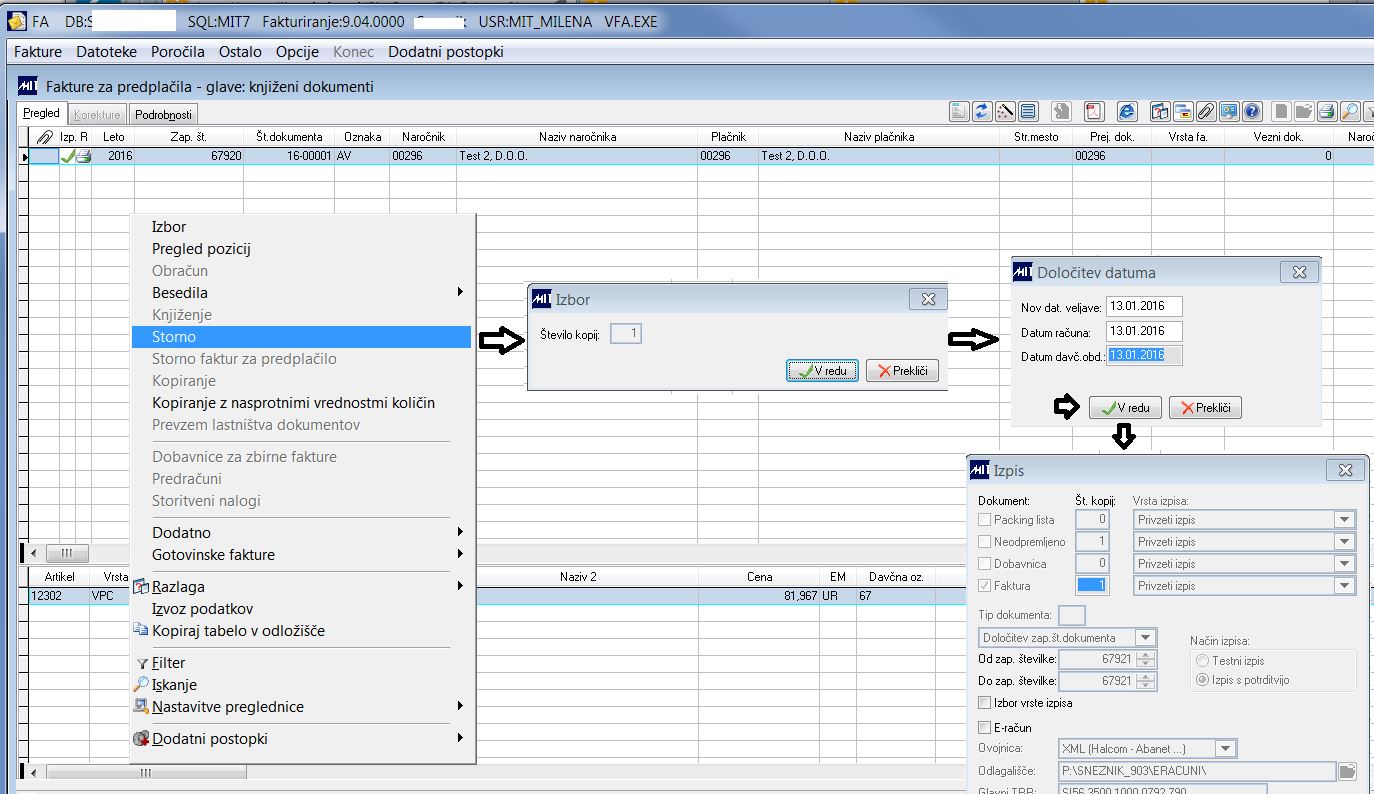Open the Poročila menu

coord(178,52)
